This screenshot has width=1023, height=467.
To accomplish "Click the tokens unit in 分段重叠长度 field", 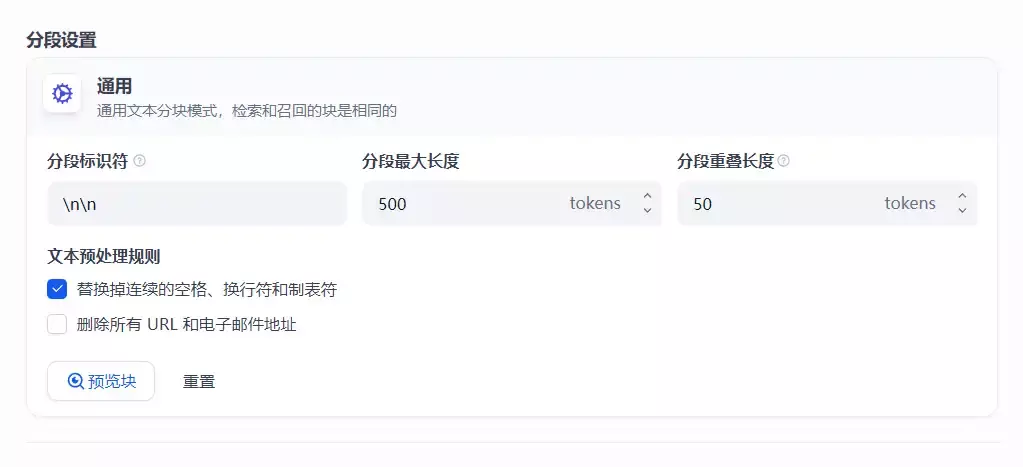I will (910, 204).
